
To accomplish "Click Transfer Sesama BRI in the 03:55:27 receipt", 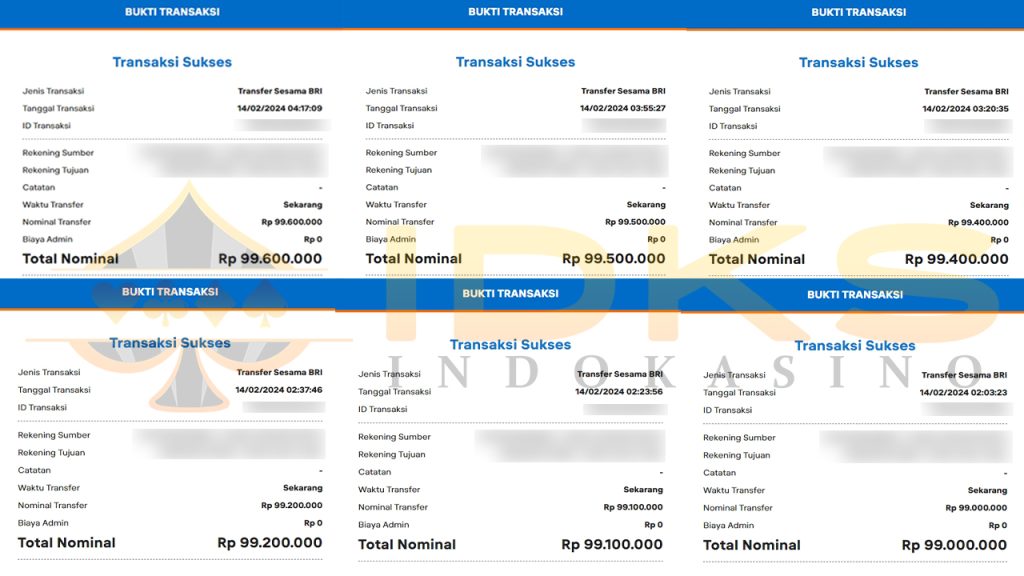I will point(624,91).
